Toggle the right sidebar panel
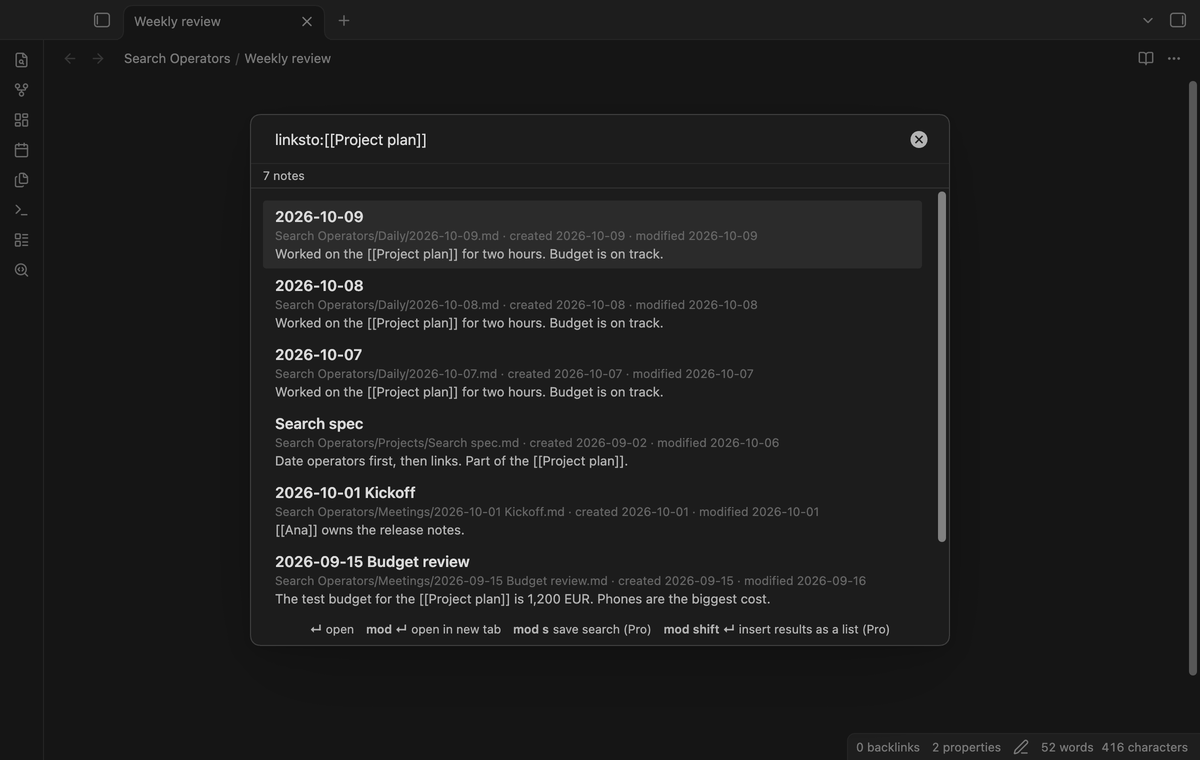Viewport: 1200px width, 760px height. pyautogui.click(x=1177, y=20)
